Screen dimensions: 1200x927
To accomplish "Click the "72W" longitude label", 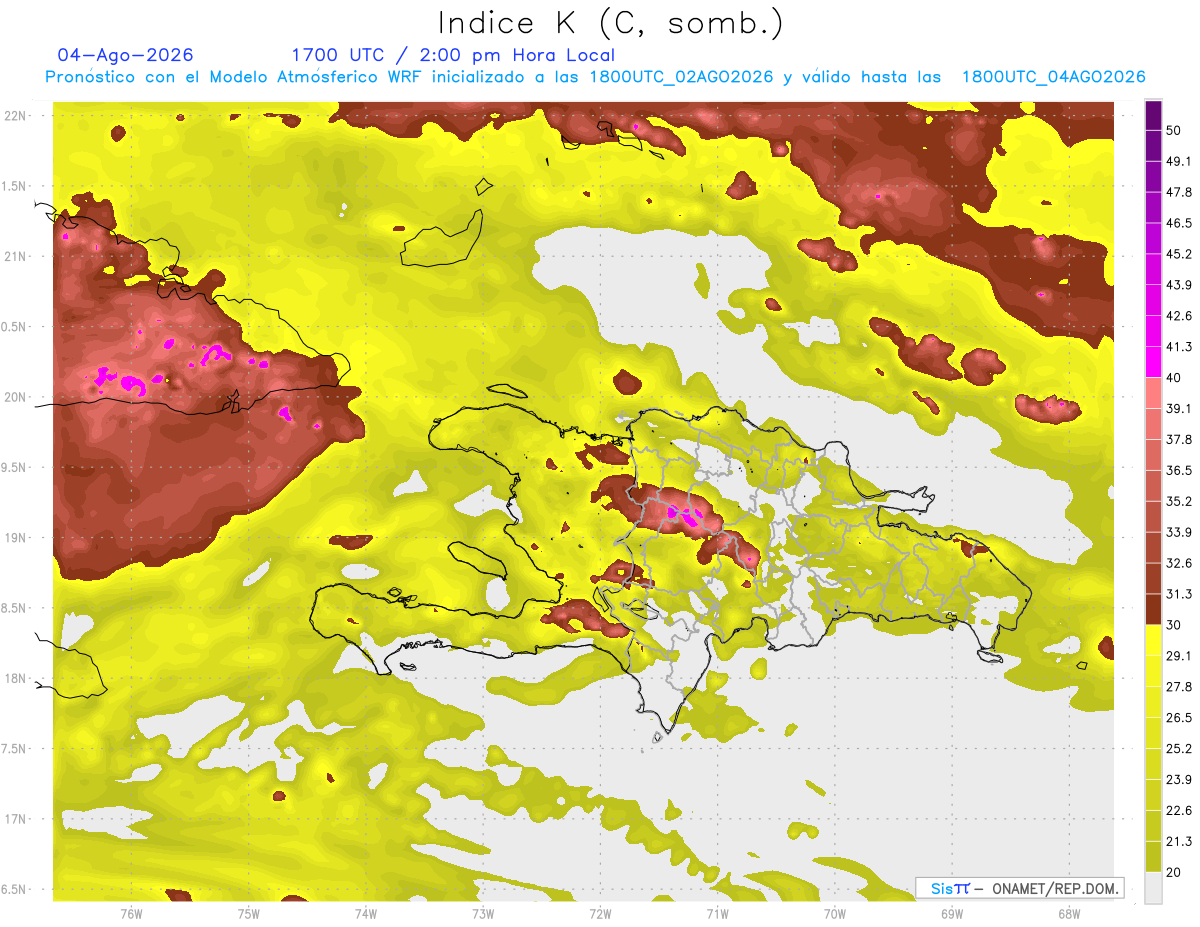I will pyautogui.click(x=600, y=913).
